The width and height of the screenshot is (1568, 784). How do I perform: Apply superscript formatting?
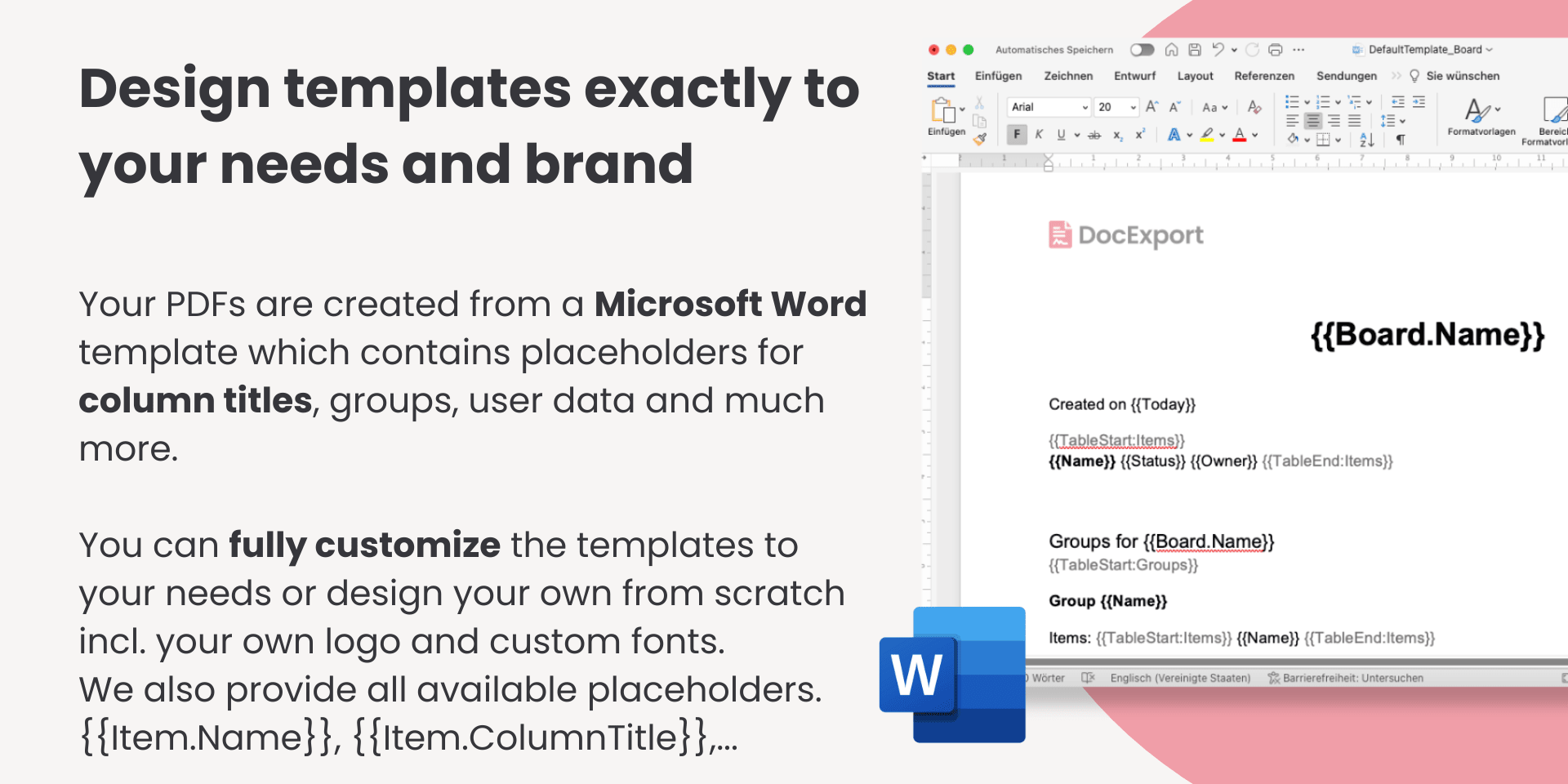click(1139, 134)
